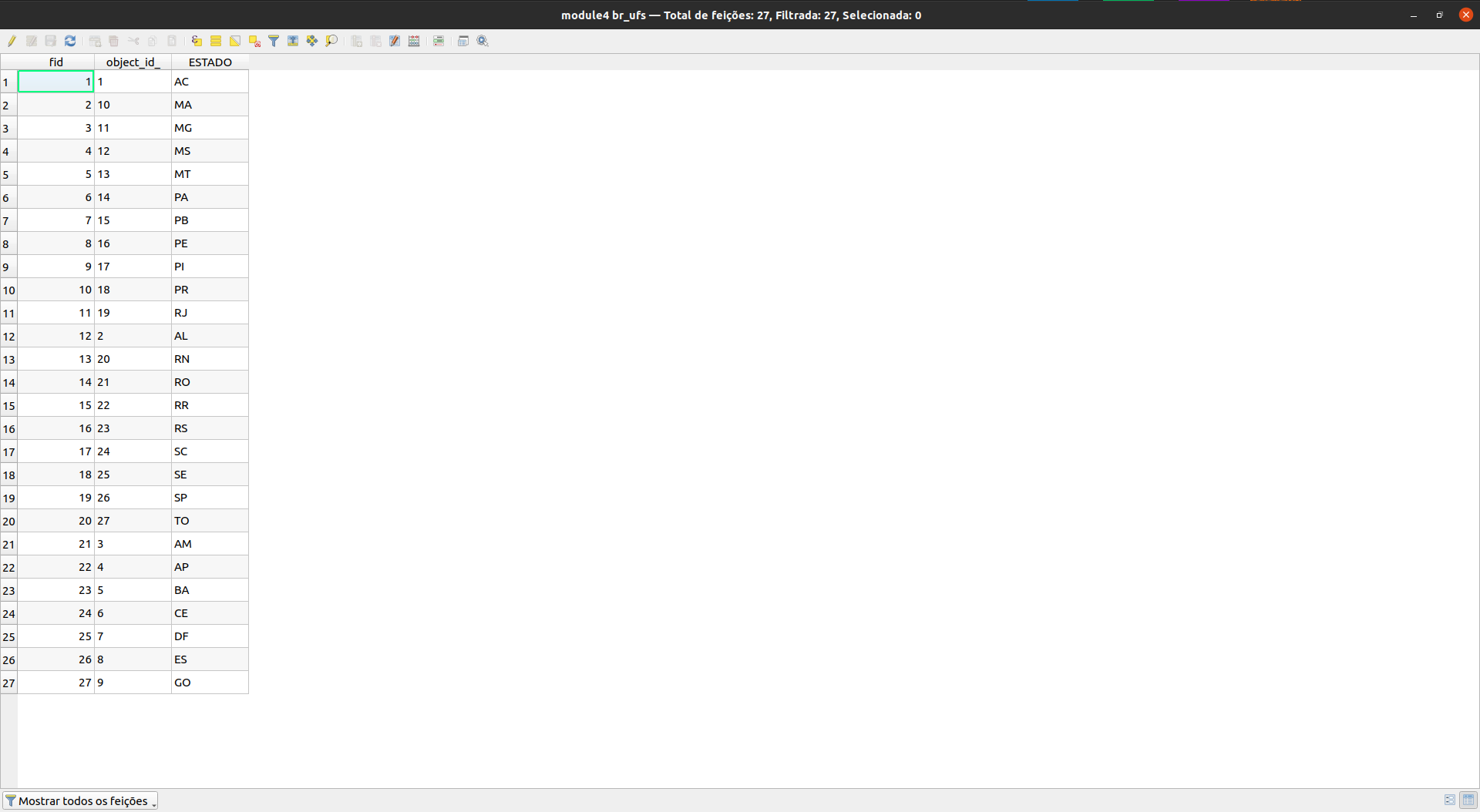Click the copy selected rows icon
This screenshot has height=812, width=1480.
pos(153,41)
